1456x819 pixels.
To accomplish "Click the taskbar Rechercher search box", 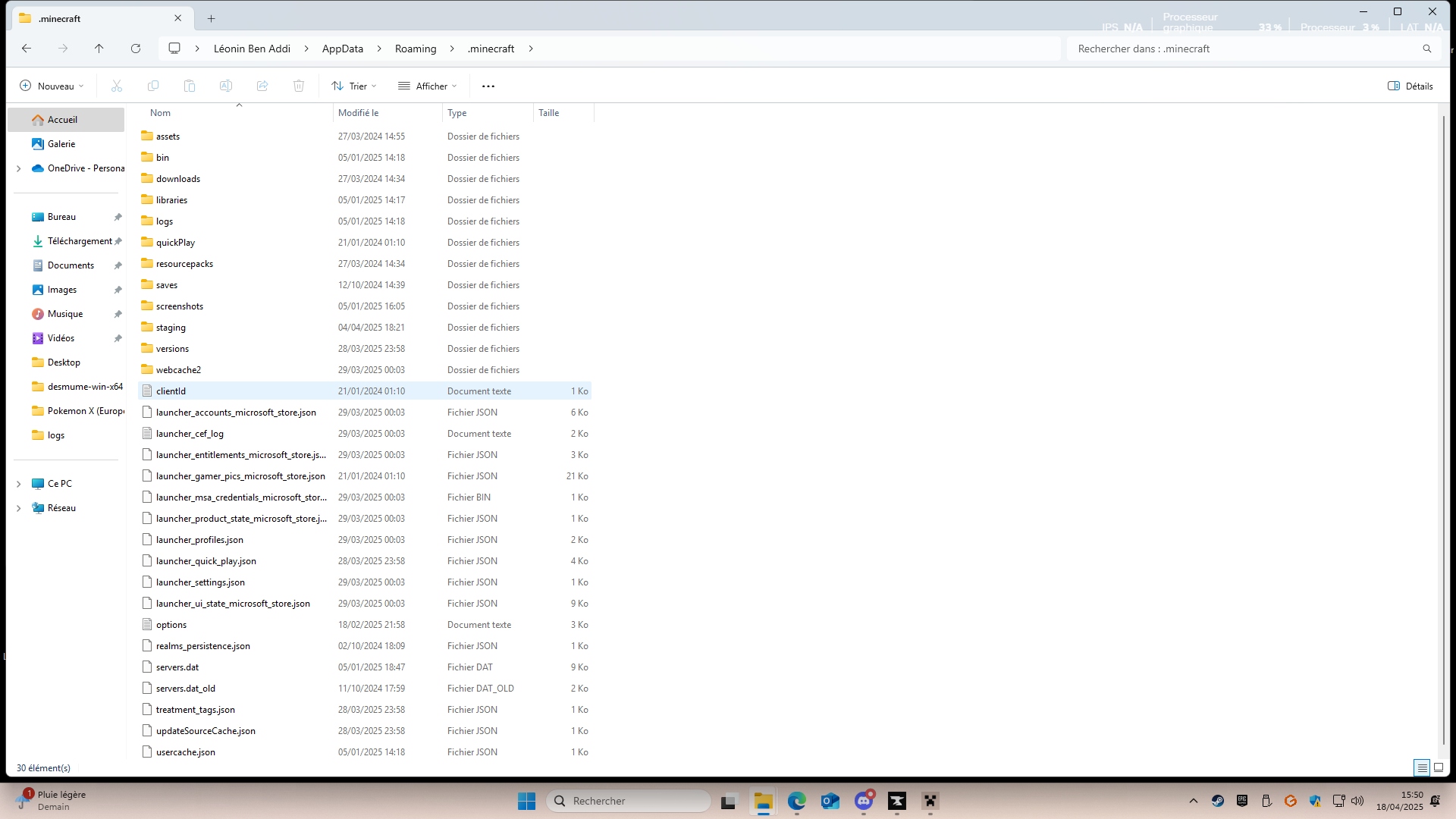I will [x=629, y=801].
